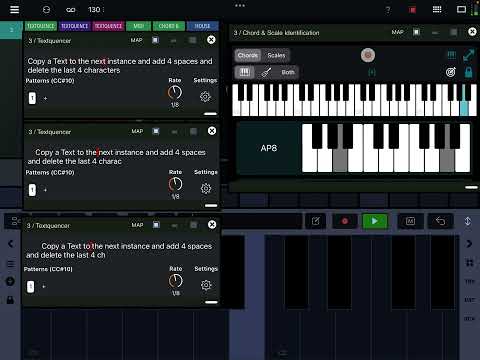Tap the three dots at top center
The height and width of the screenshot is (360, 480).
pos(240,5)
